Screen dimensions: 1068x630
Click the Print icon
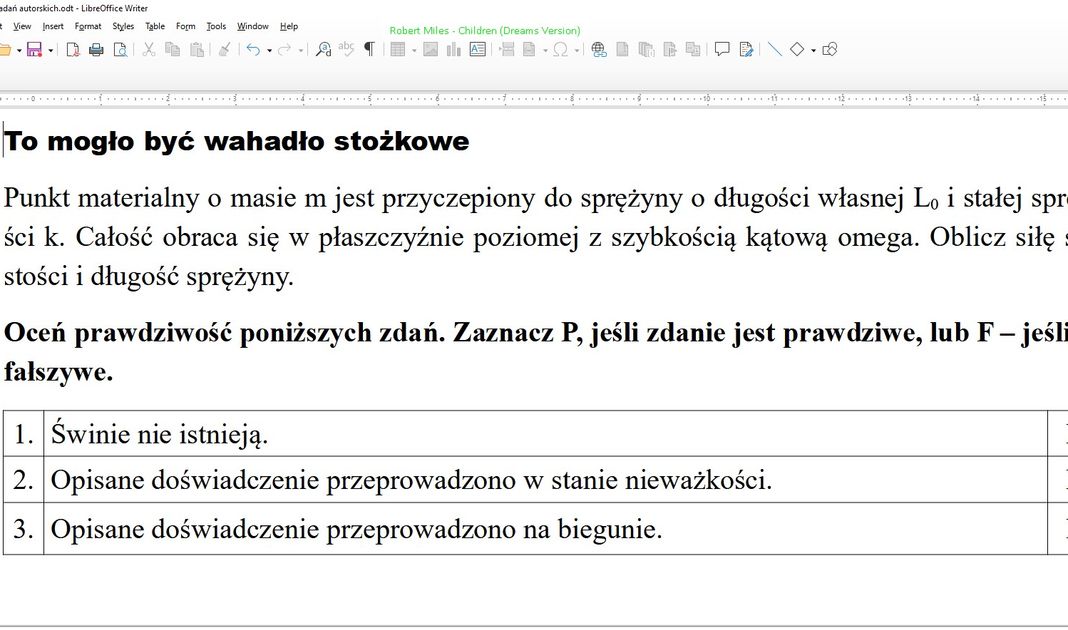[x=96, y=49]
